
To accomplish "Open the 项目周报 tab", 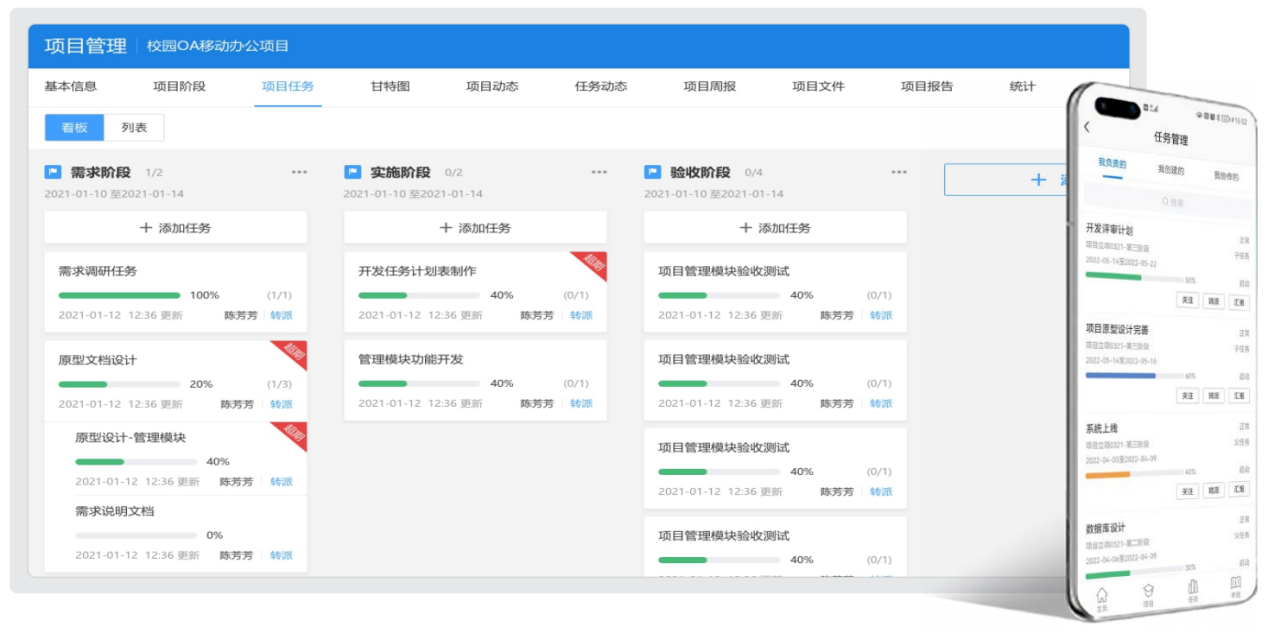I will coord(710,86).
